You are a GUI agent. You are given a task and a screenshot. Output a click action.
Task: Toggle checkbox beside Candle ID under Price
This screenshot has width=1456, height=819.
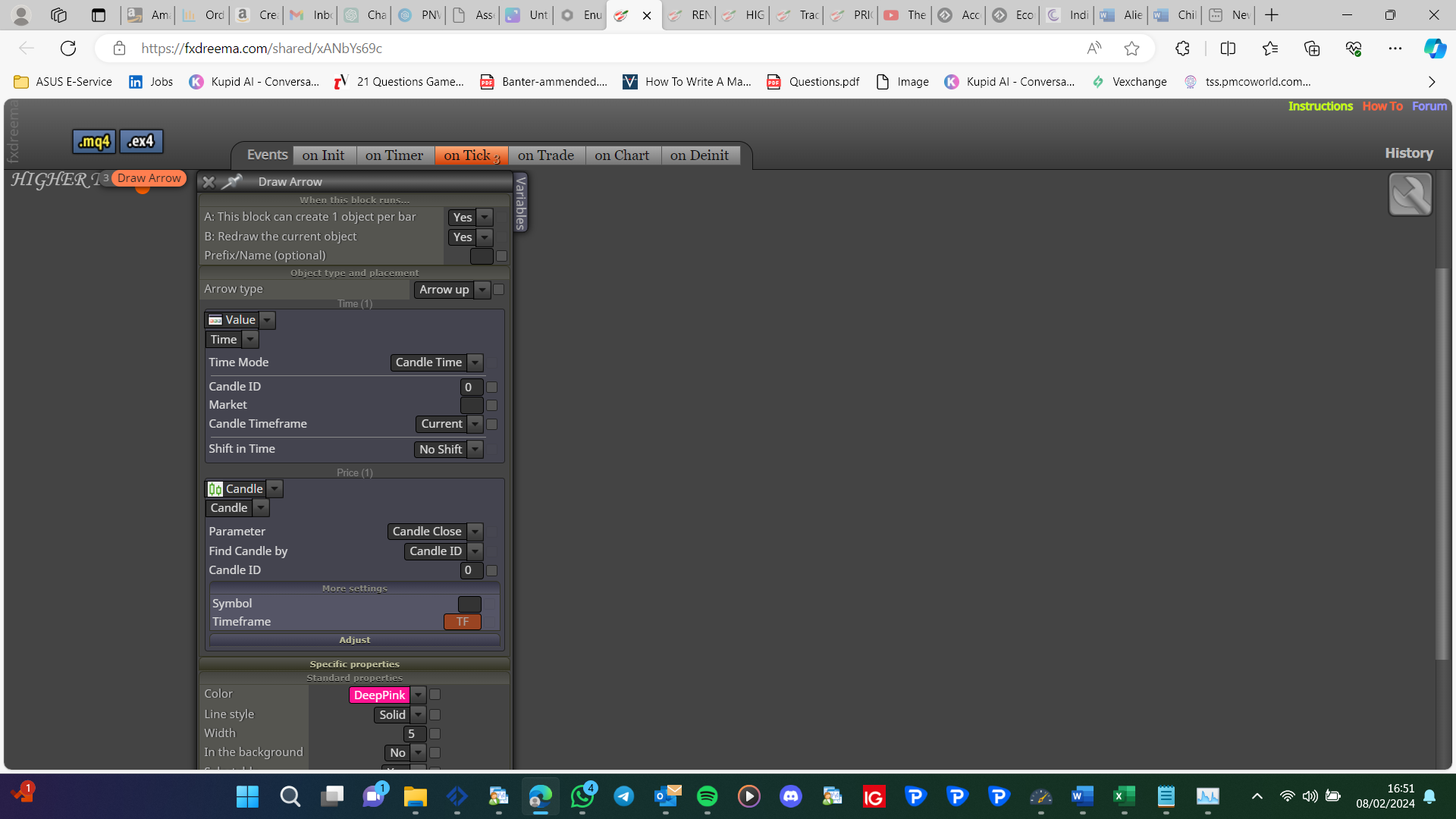coord(491,570)
